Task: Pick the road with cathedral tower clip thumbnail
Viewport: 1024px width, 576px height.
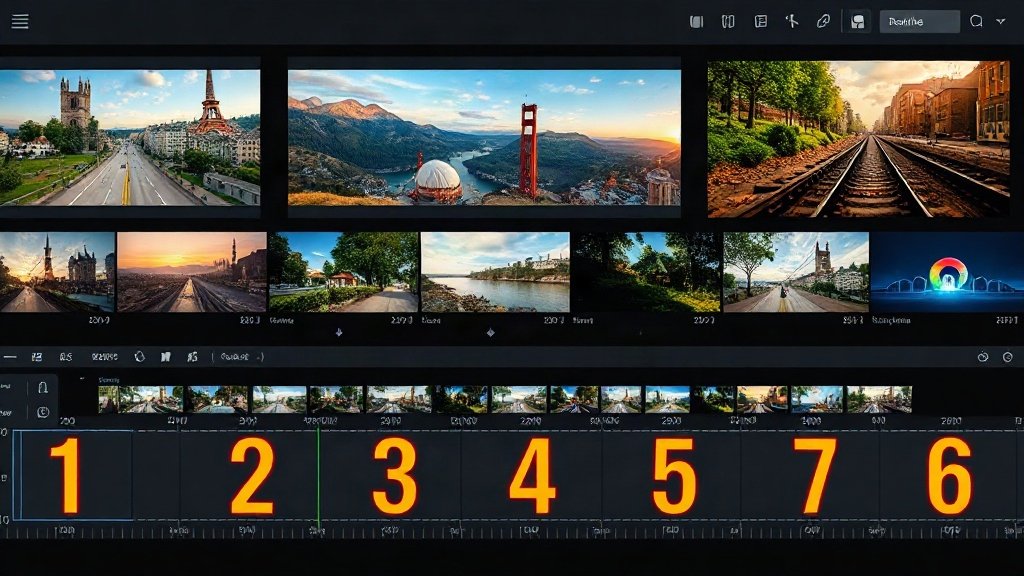Action: click(x=796, y=272)
